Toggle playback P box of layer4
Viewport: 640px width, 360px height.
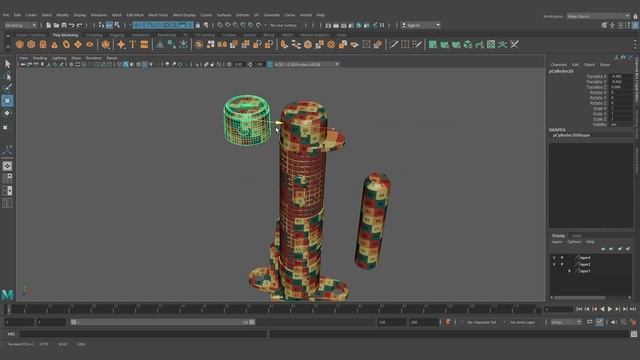click(562, 258)
